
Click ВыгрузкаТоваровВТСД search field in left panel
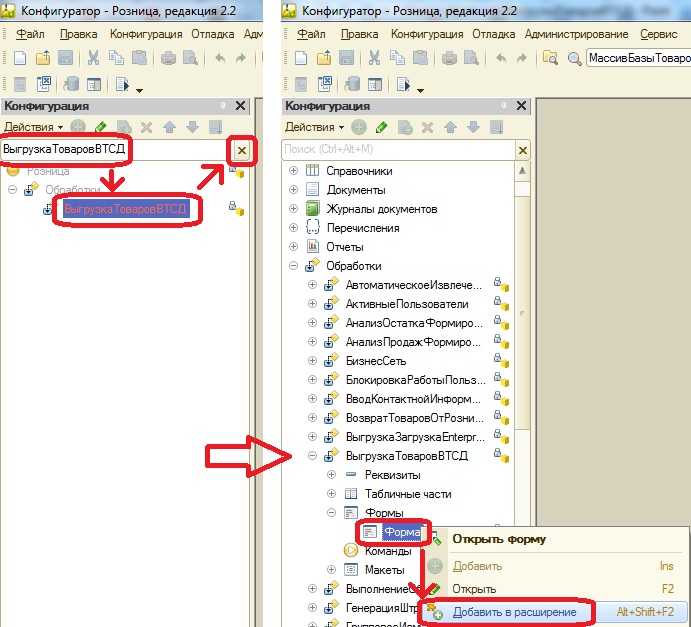(116, 149)
